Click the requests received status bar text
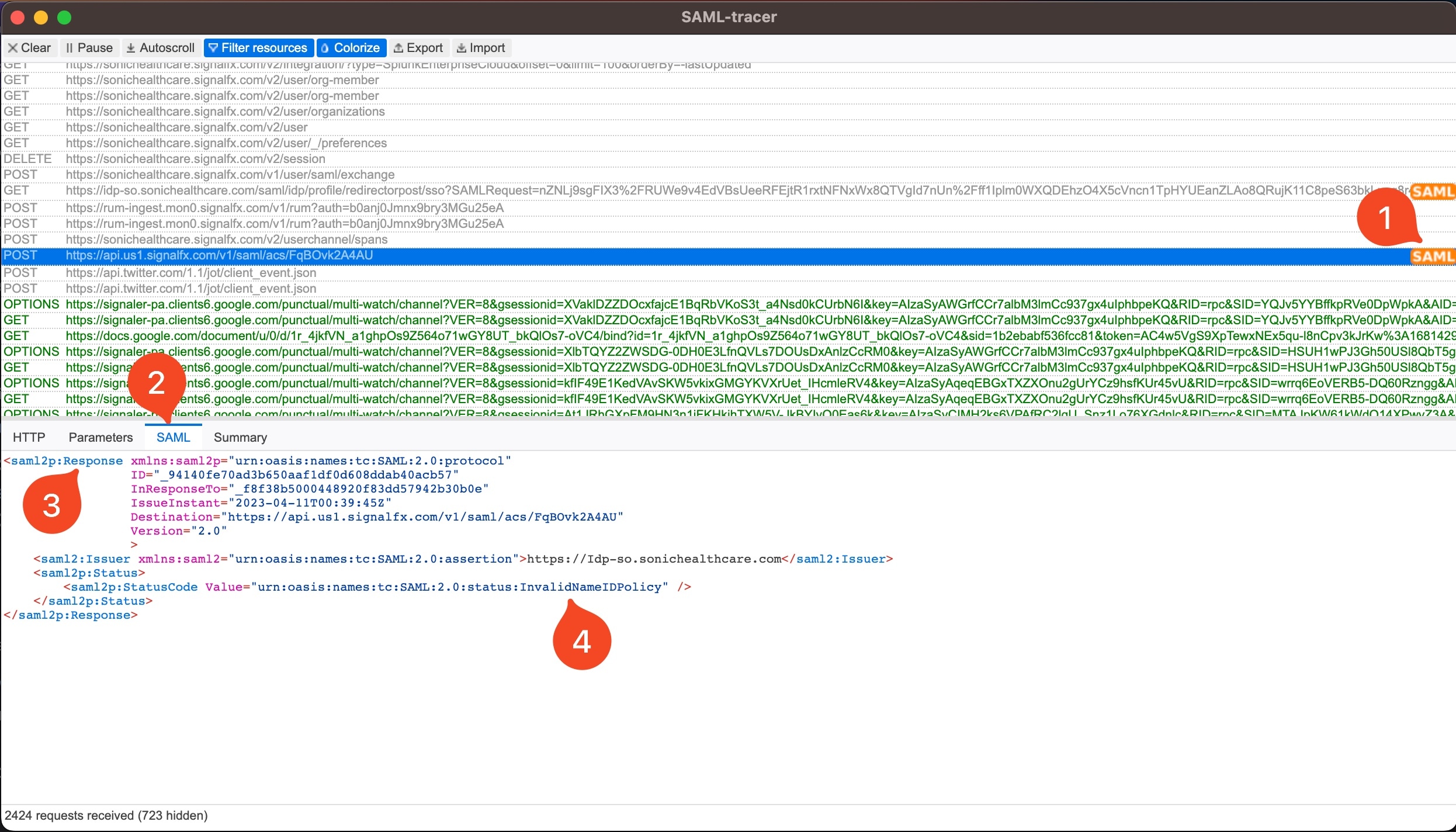Viewport: 1456px width, 832px height. [x=106, y=816]
